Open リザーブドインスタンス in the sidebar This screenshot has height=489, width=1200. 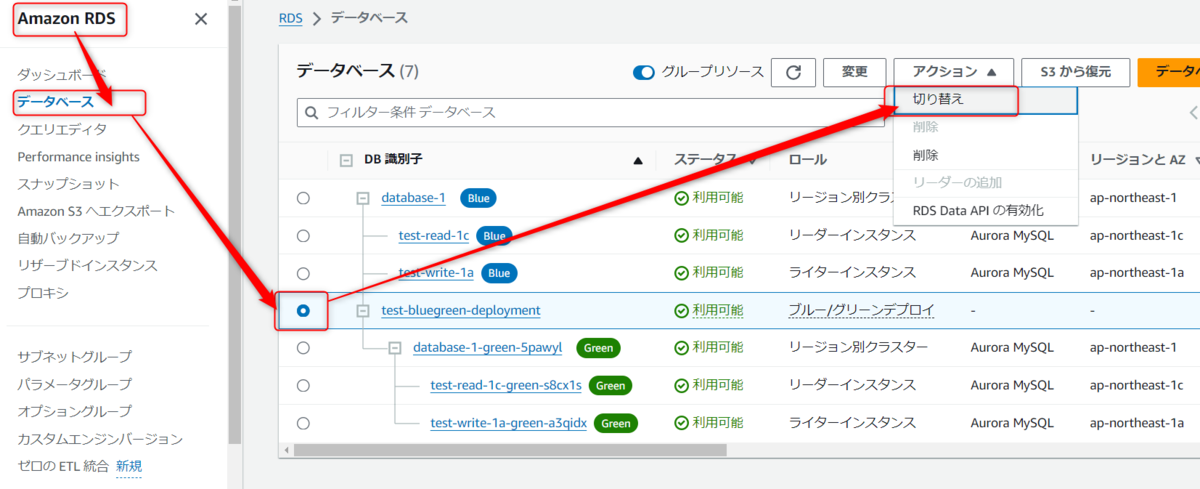pyautogui.click(x=87, y=265)
